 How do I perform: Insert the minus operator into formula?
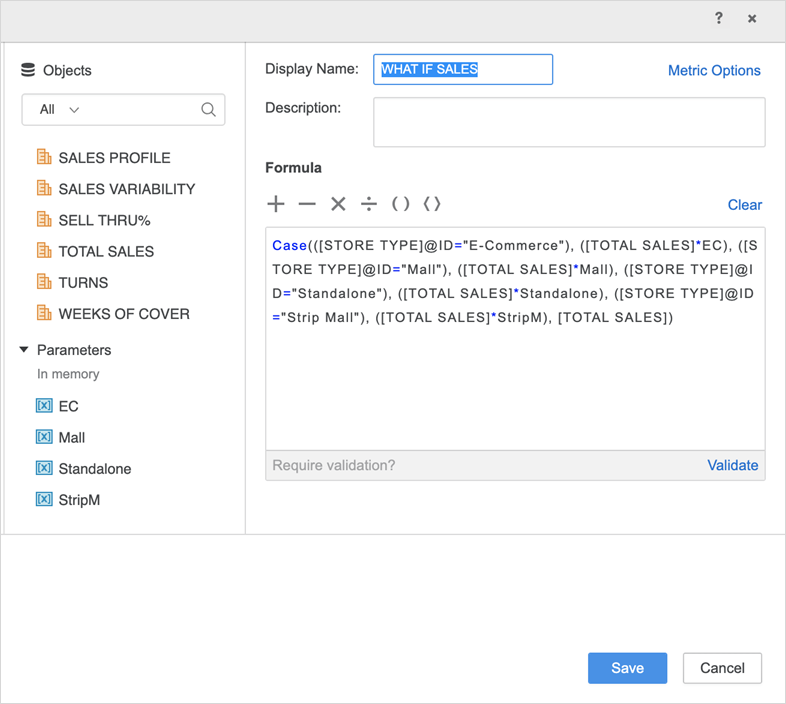click(x=307, y=204)
